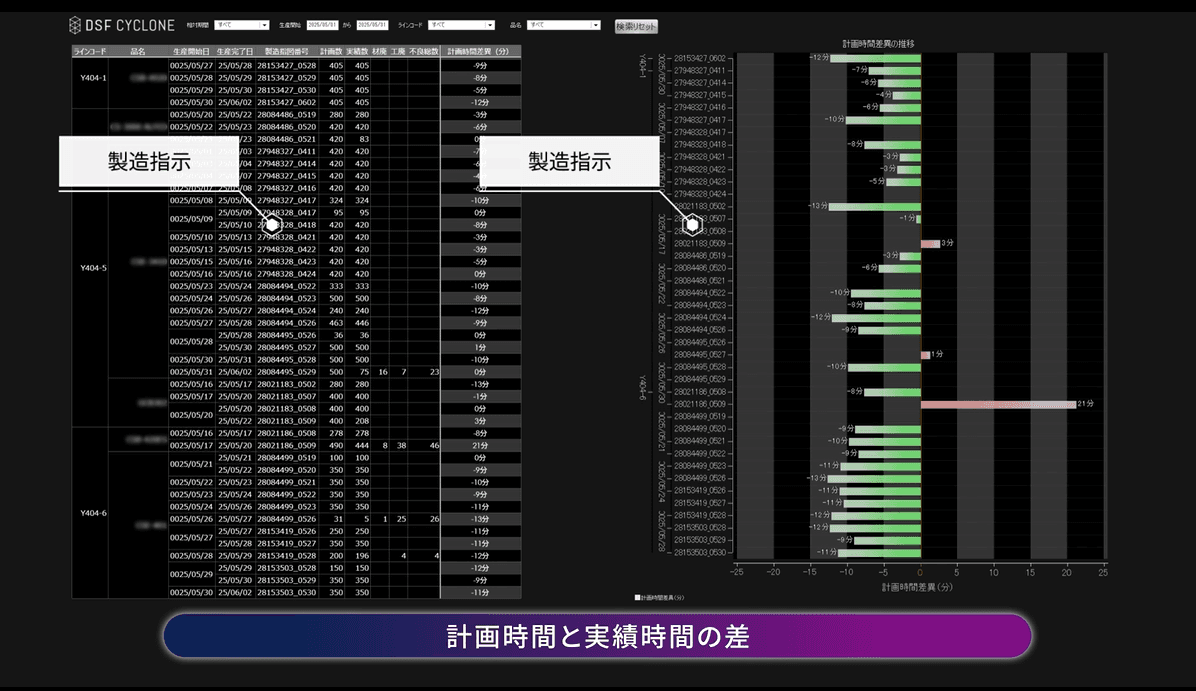Click the 材廃 column header
The image size is (1196, 691).
click(x=379, y=51)
